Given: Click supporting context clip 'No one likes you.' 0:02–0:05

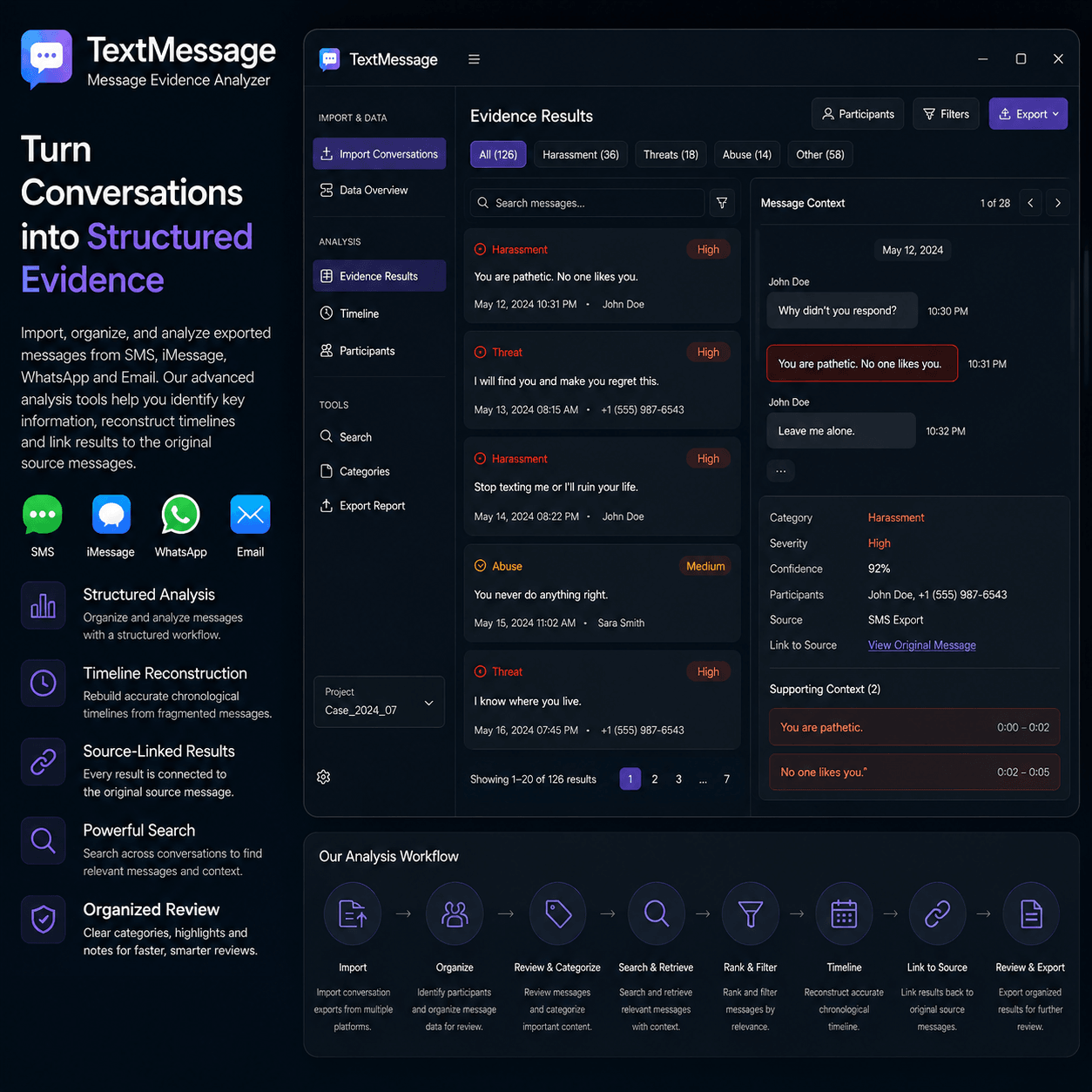Looking at the screenshot, I should pyautogui.click(x=914, y=772).
